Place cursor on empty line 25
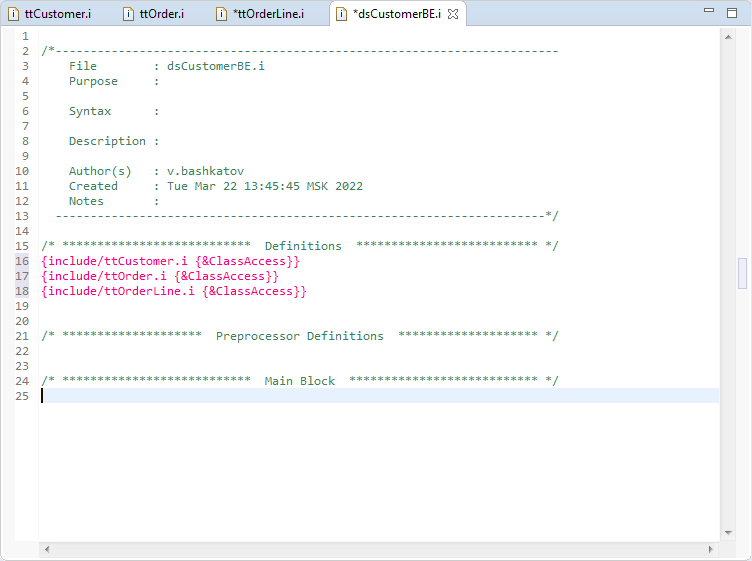752x561 pixels. click(379, 396)
